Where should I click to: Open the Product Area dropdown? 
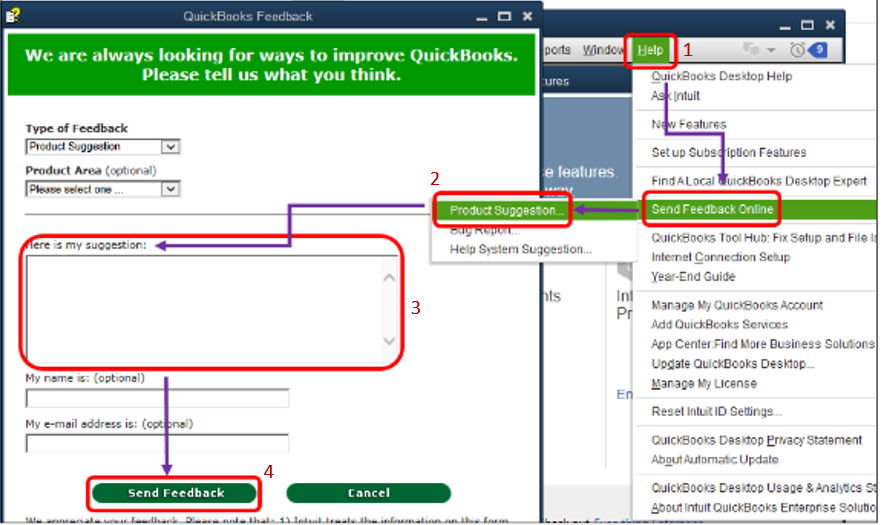[102, 189]
